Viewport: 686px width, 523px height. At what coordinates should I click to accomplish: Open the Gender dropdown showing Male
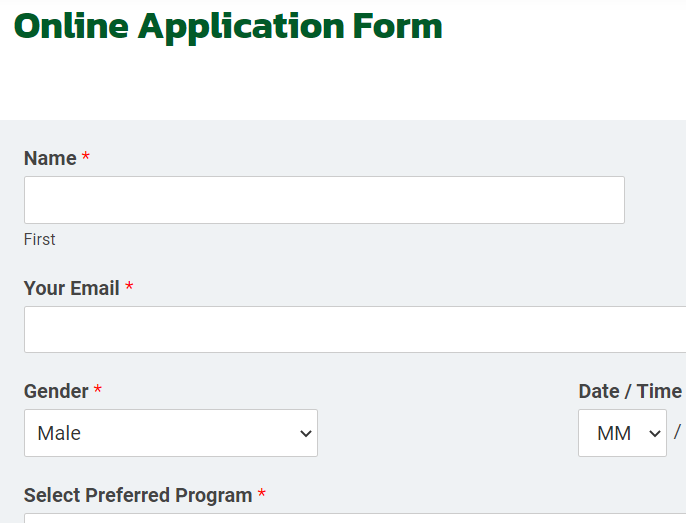coord(170,433)
